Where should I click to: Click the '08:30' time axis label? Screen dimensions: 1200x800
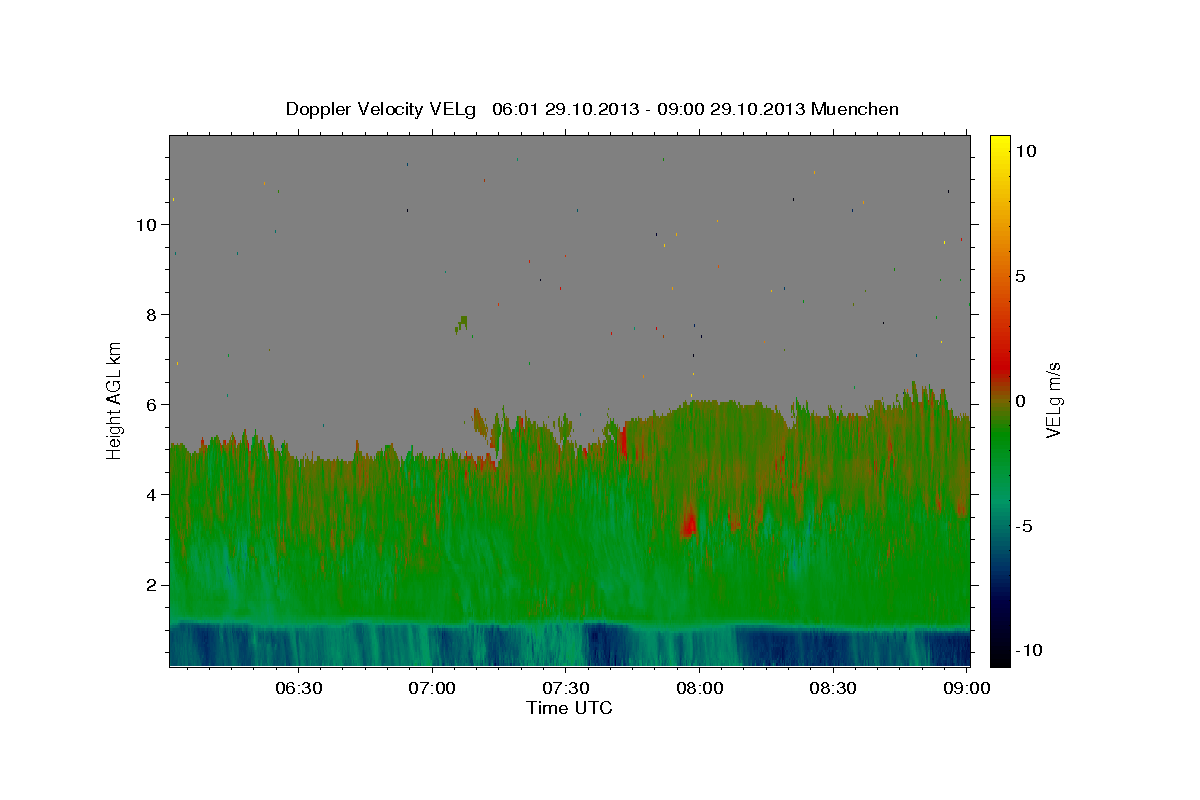point(834,688)
